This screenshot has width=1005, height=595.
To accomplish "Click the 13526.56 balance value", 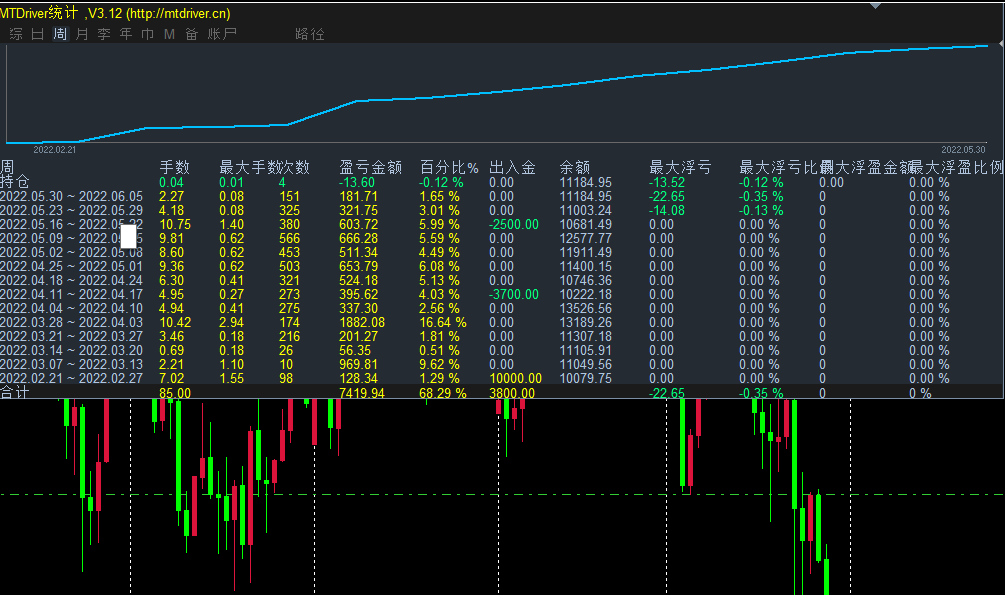I will pos(586,308).
